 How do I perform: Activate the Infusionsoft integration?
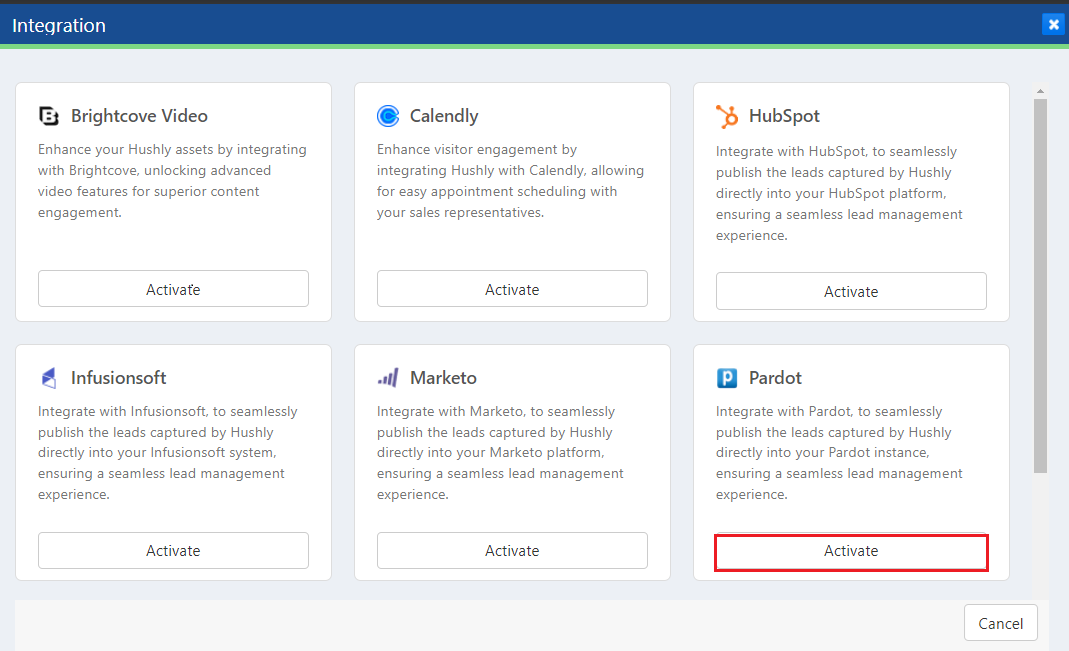173,550
